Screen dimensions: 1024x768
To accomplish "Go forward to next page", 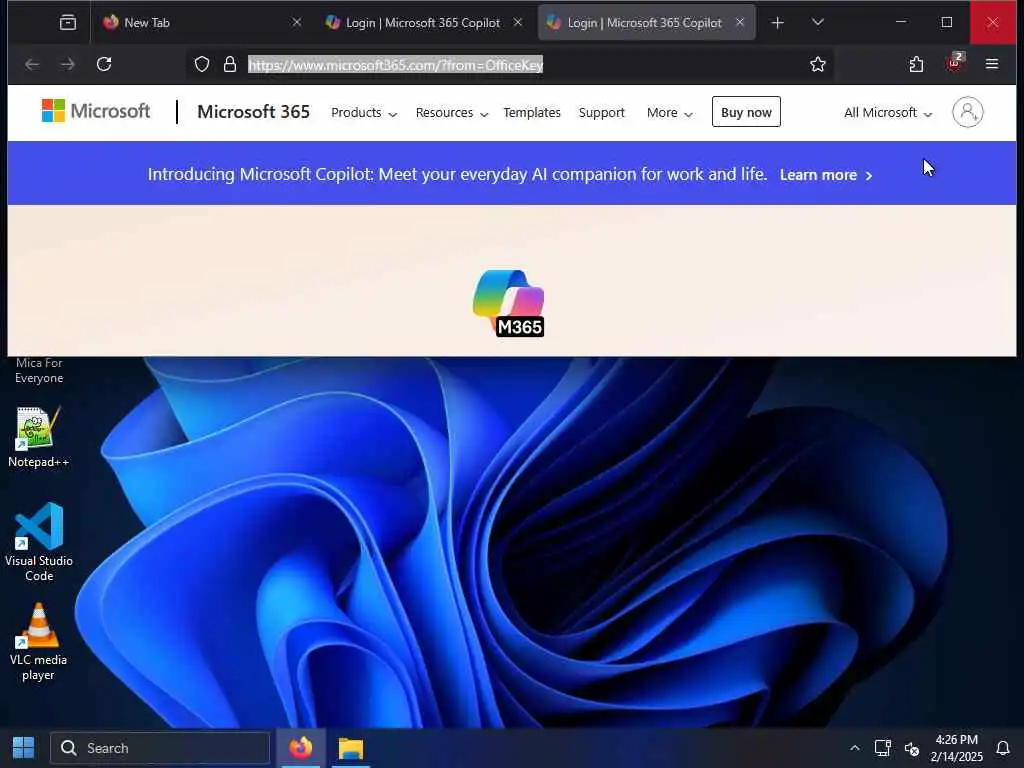I will click(x=67, y=64).
